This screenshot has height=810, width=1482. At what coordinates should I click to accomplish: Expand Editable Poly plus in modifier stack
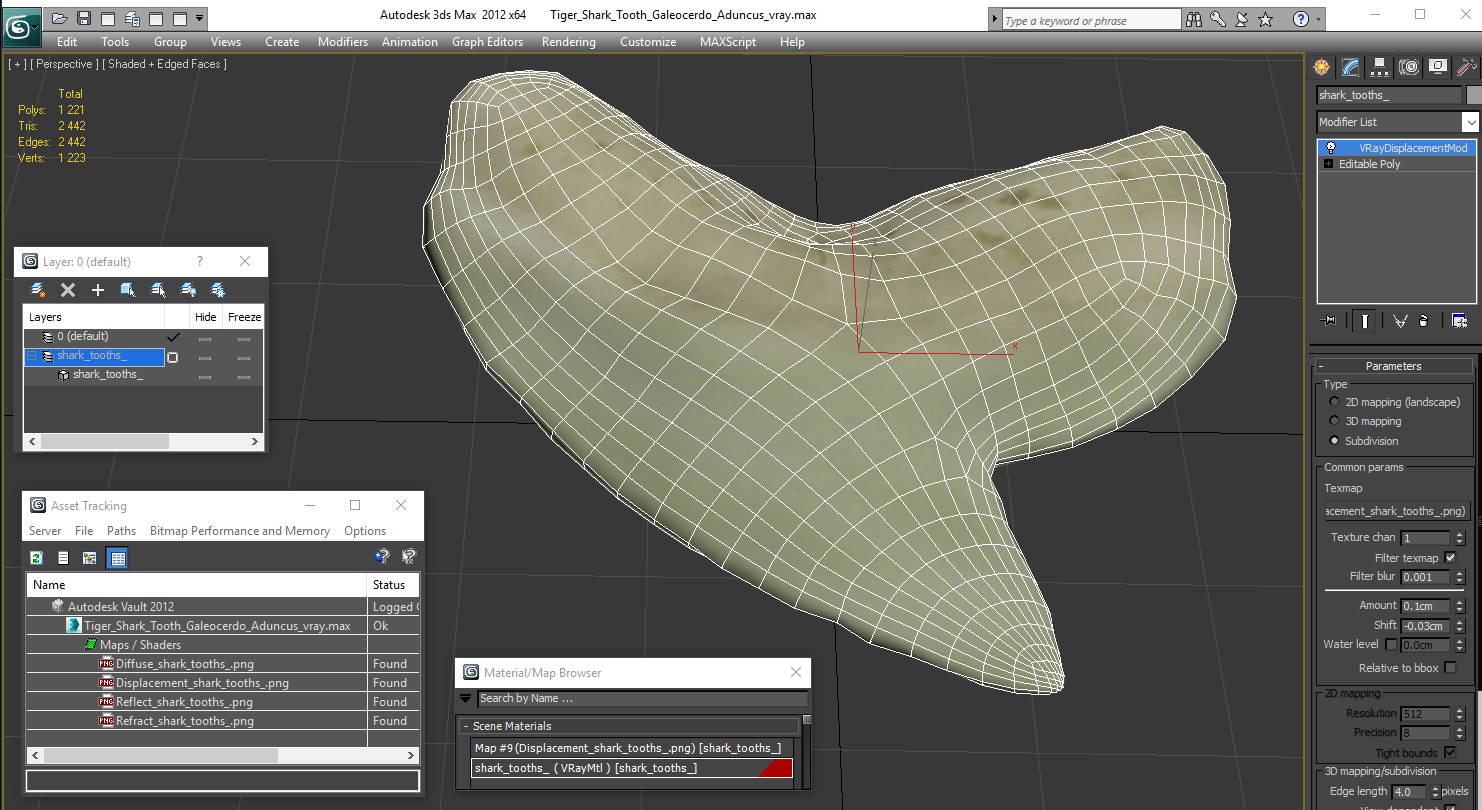click(1329, 164)
